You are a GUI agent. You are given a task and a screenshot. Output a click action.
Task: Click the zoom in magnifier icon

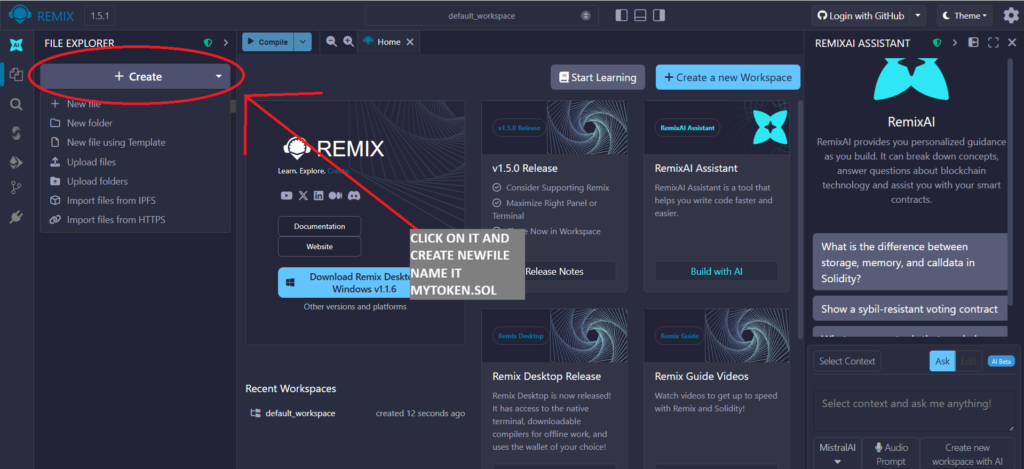click(x=348, y=42)
